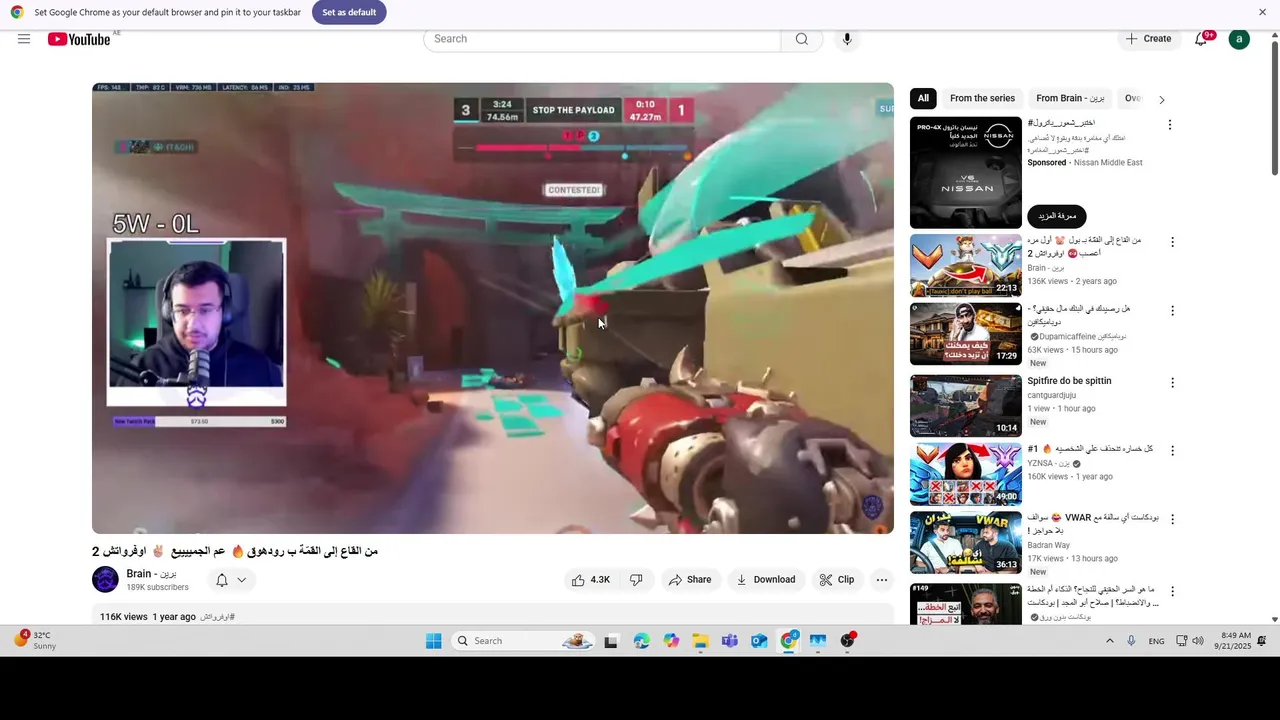Open Task View on the taskbar

coord(611,641)
